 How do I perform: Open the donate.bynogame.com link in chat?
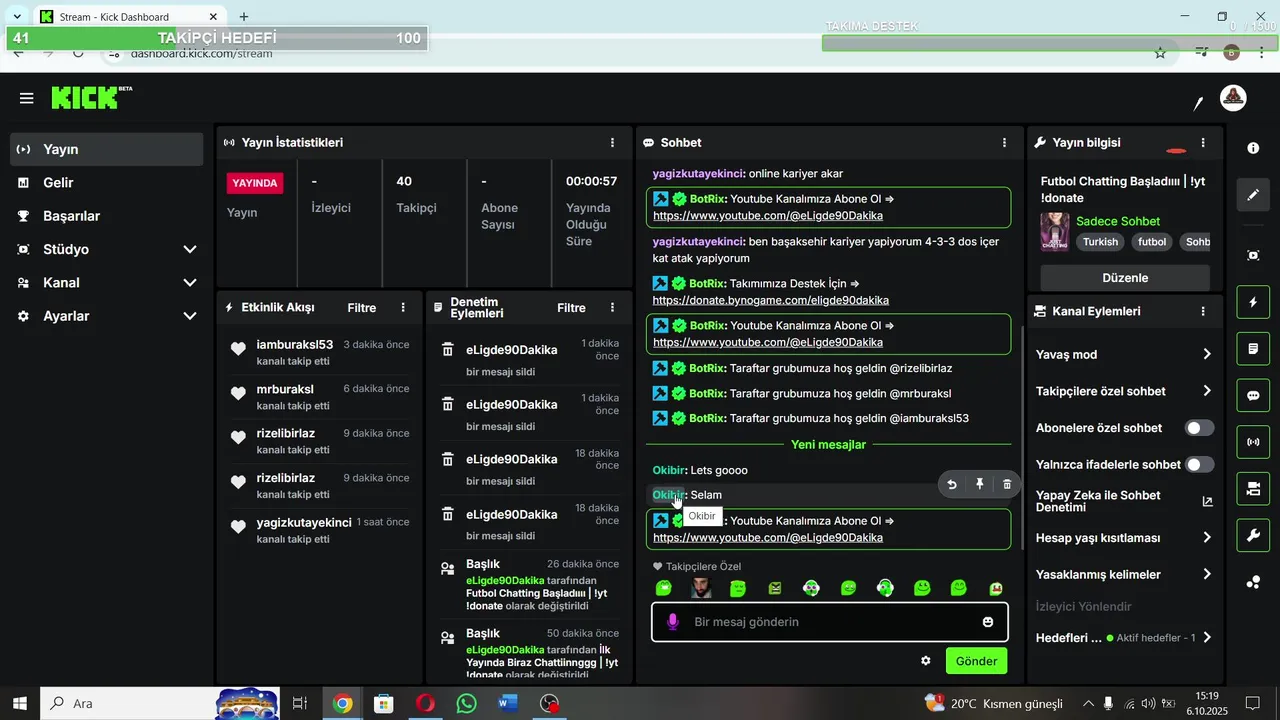coord(771,300)
